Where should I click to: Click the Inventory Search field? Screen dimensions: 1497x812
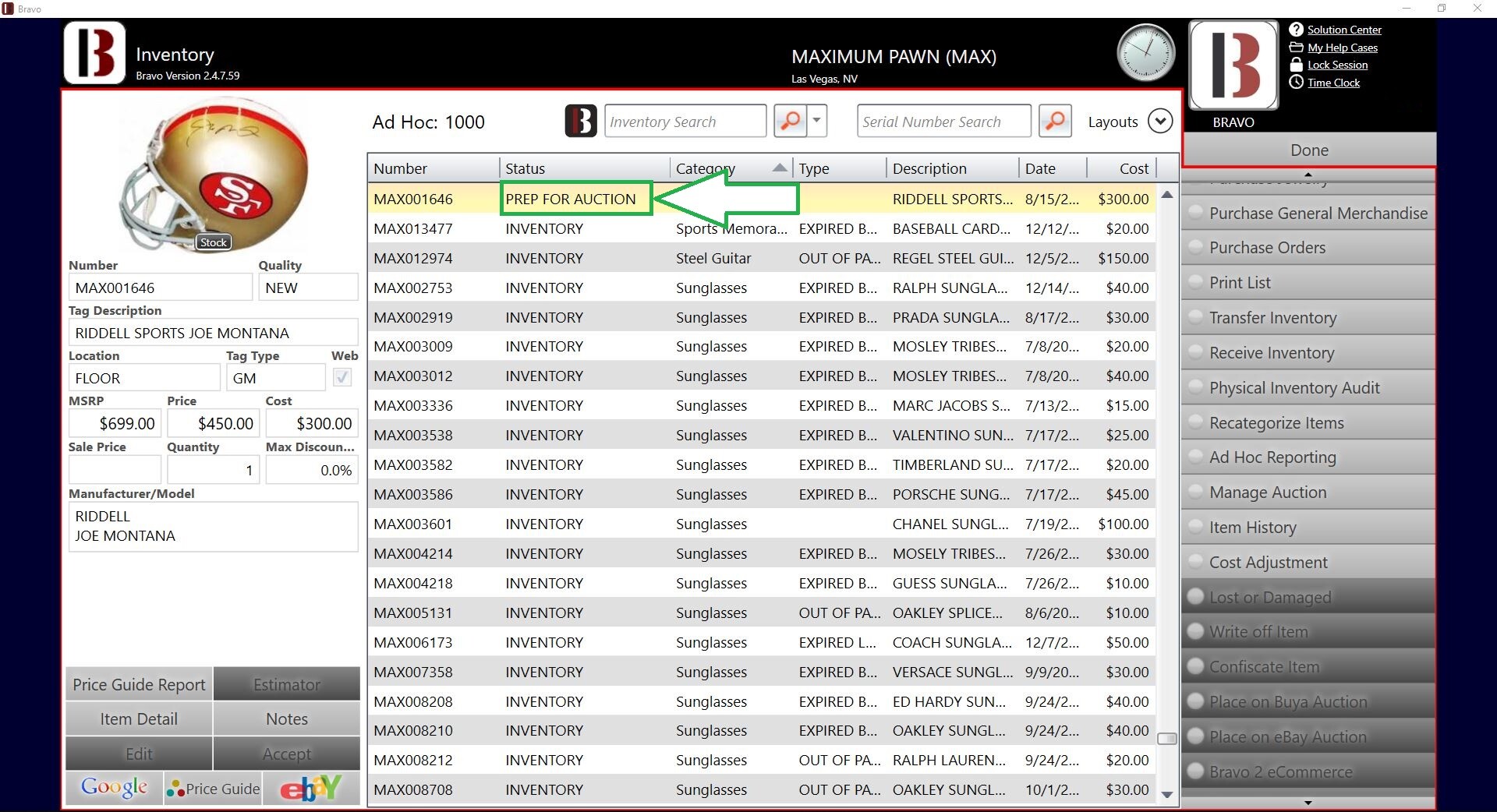point(685,122)
